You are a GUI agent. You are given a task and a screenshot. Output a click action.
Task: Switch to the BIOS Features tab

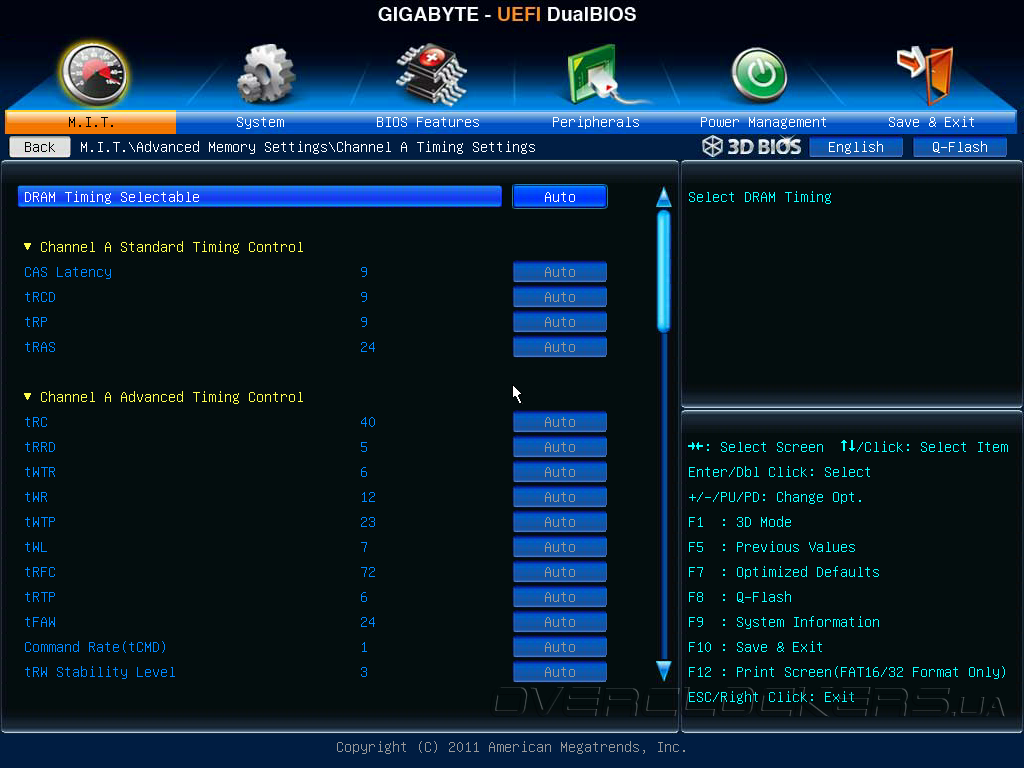pos(428,122)
